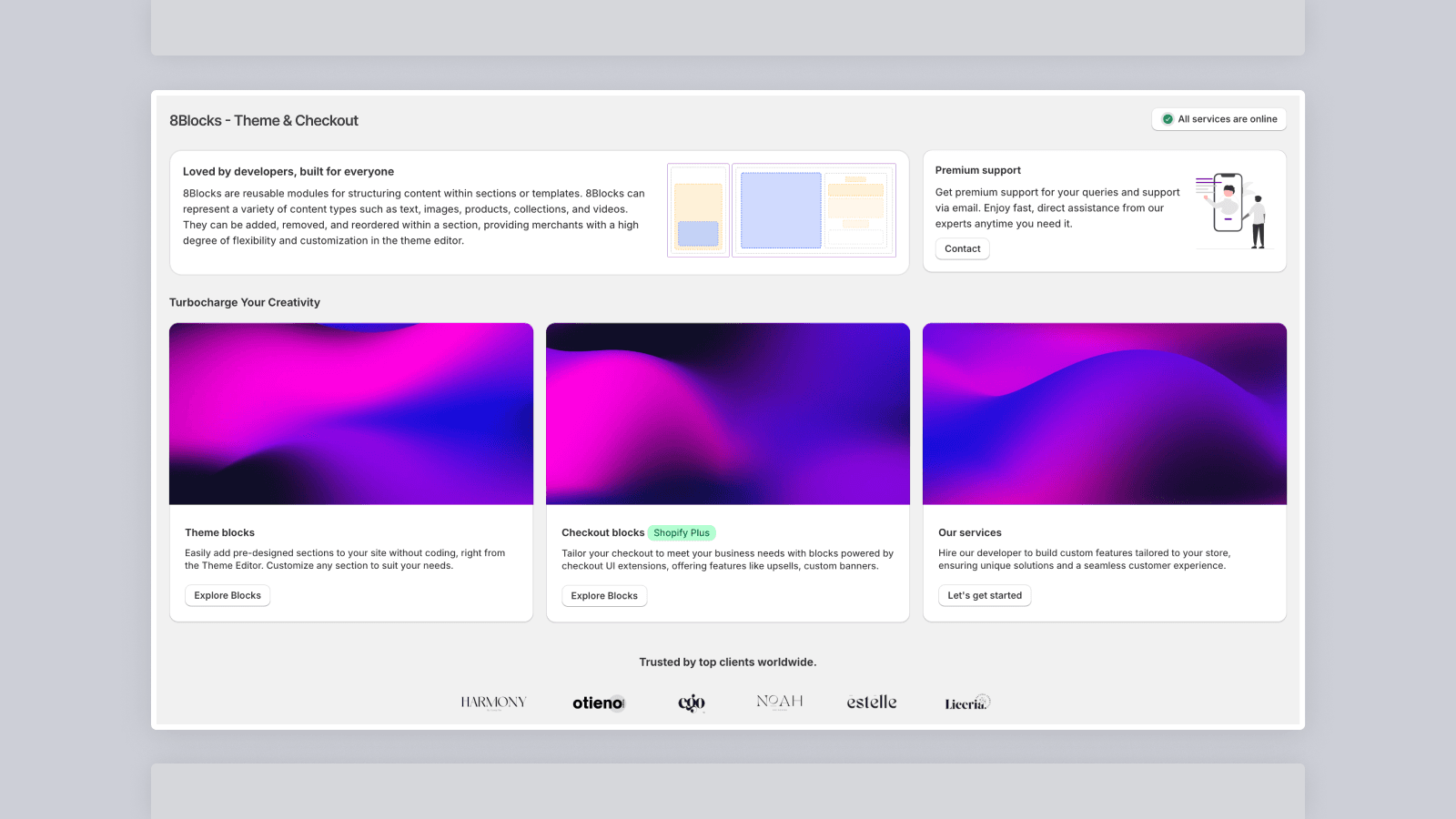This screenshot has height=819, width=1456.
Task: Click Explore Blocks under Checkout blocks
Action: click(x=604, y=596)
